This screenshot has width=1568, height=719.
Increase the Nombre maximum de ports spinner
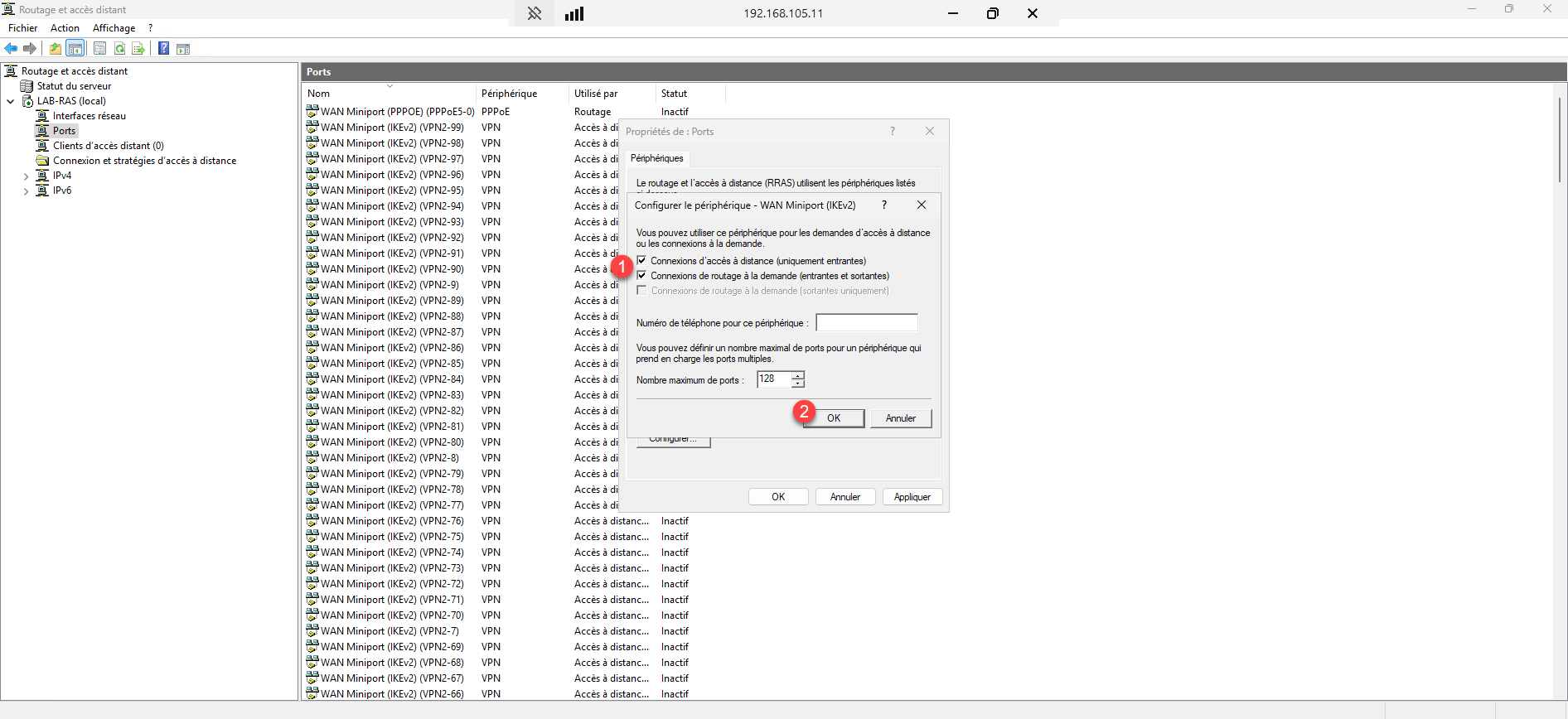797,375
